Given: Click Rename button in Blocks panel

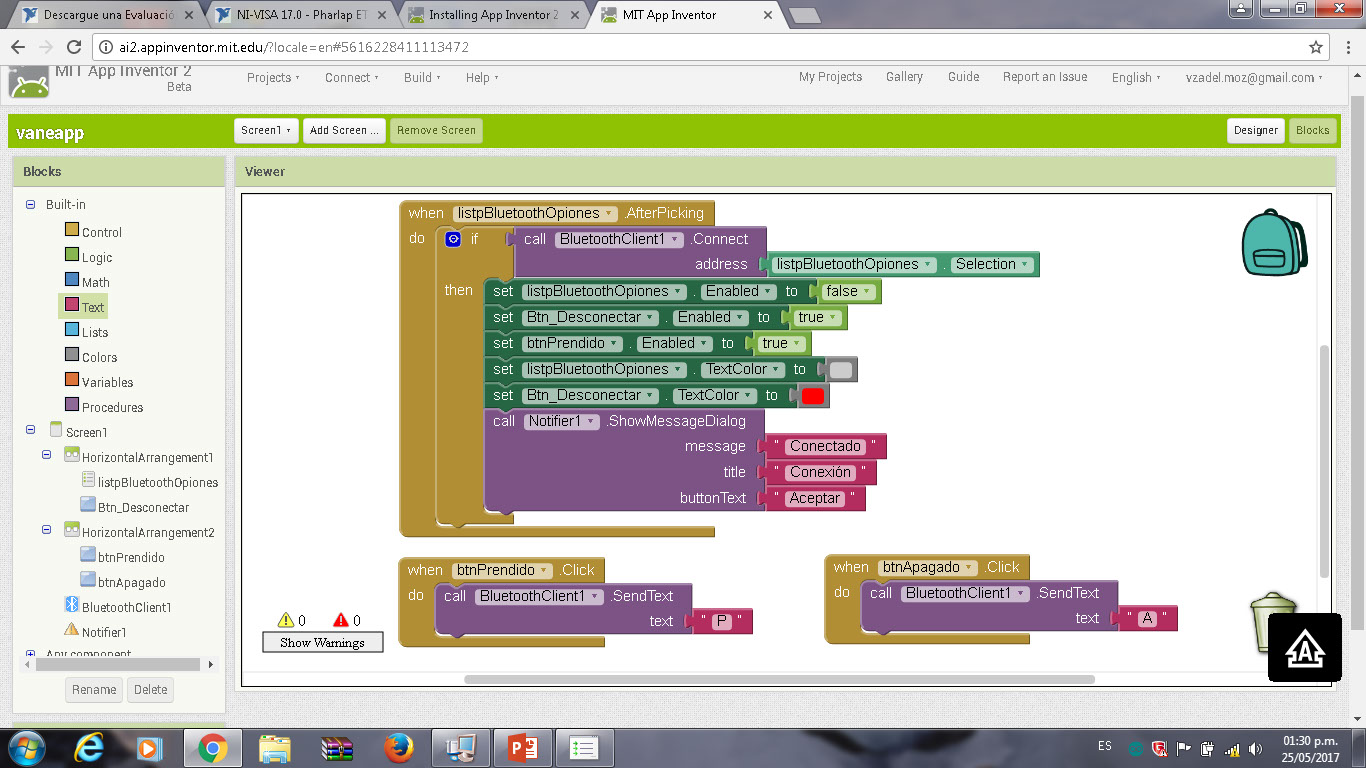Looking at the screenshot, I should click(x=94, y=689).
